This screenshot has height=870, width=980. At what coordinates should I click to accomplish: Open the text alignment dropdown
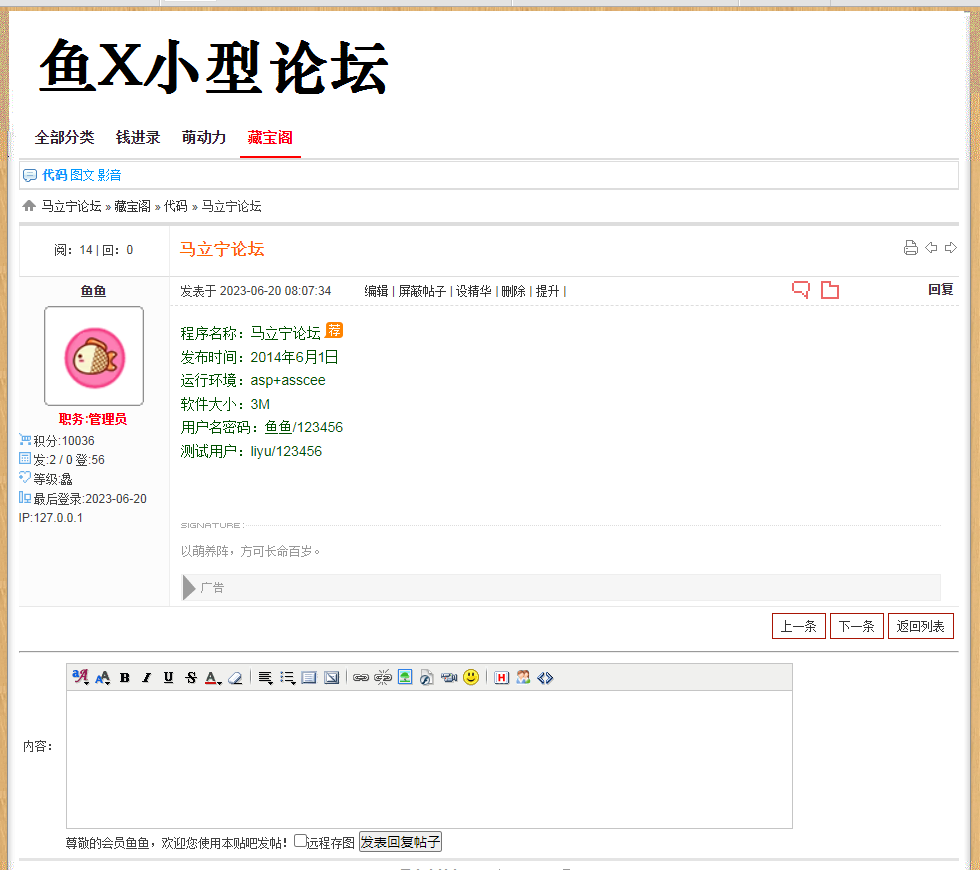tap(266, 678)
